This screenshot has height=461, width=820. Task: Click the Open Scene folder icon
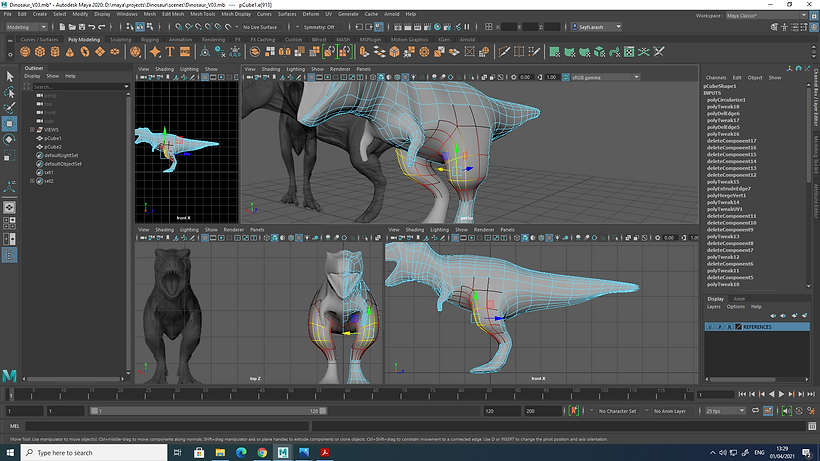(x=72, y=27)
